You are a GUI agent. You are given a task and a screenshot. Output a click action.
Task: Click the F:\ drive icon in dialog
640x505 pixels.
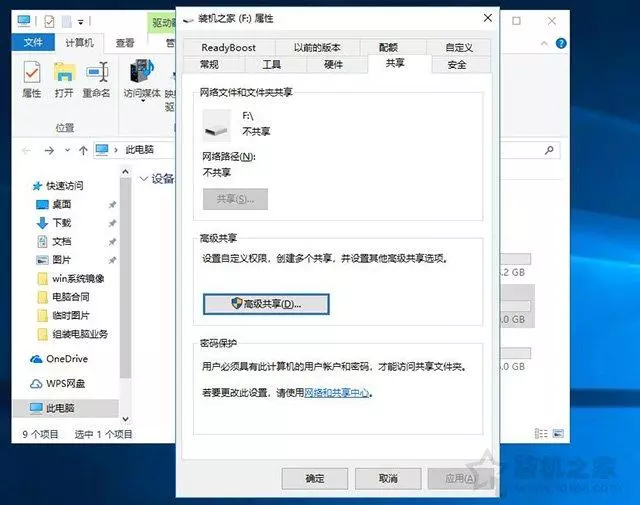[x=217, y=125]
